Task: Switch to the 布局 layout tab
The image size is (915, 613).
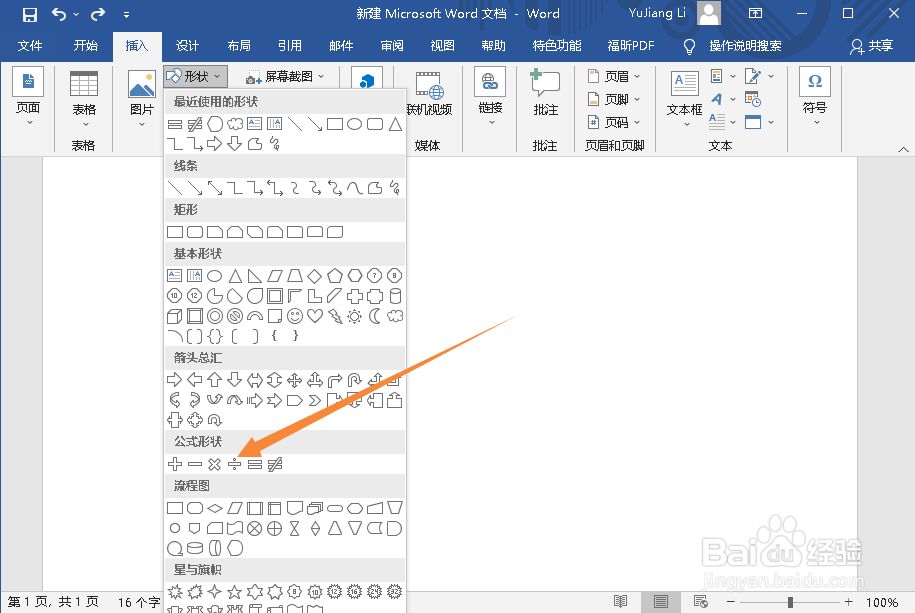Action: pos(239,46)
